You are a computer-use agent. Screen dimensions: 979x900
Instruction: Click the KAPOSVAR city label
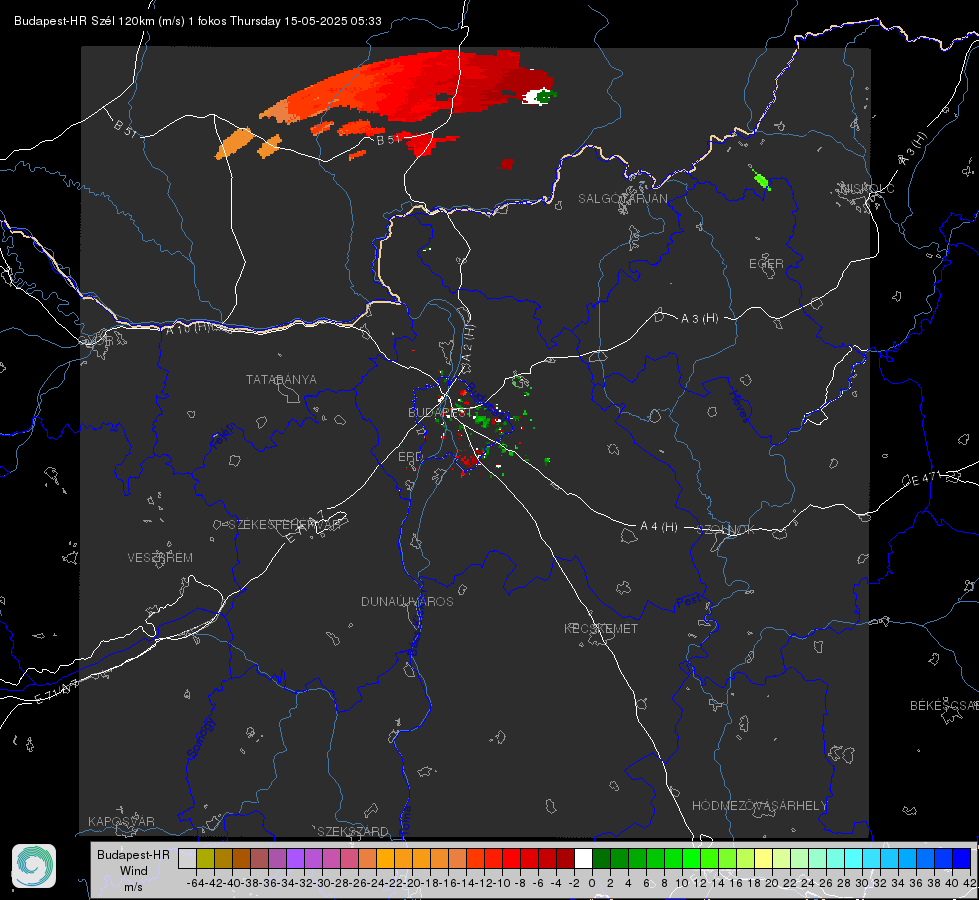tap(121, 821)
